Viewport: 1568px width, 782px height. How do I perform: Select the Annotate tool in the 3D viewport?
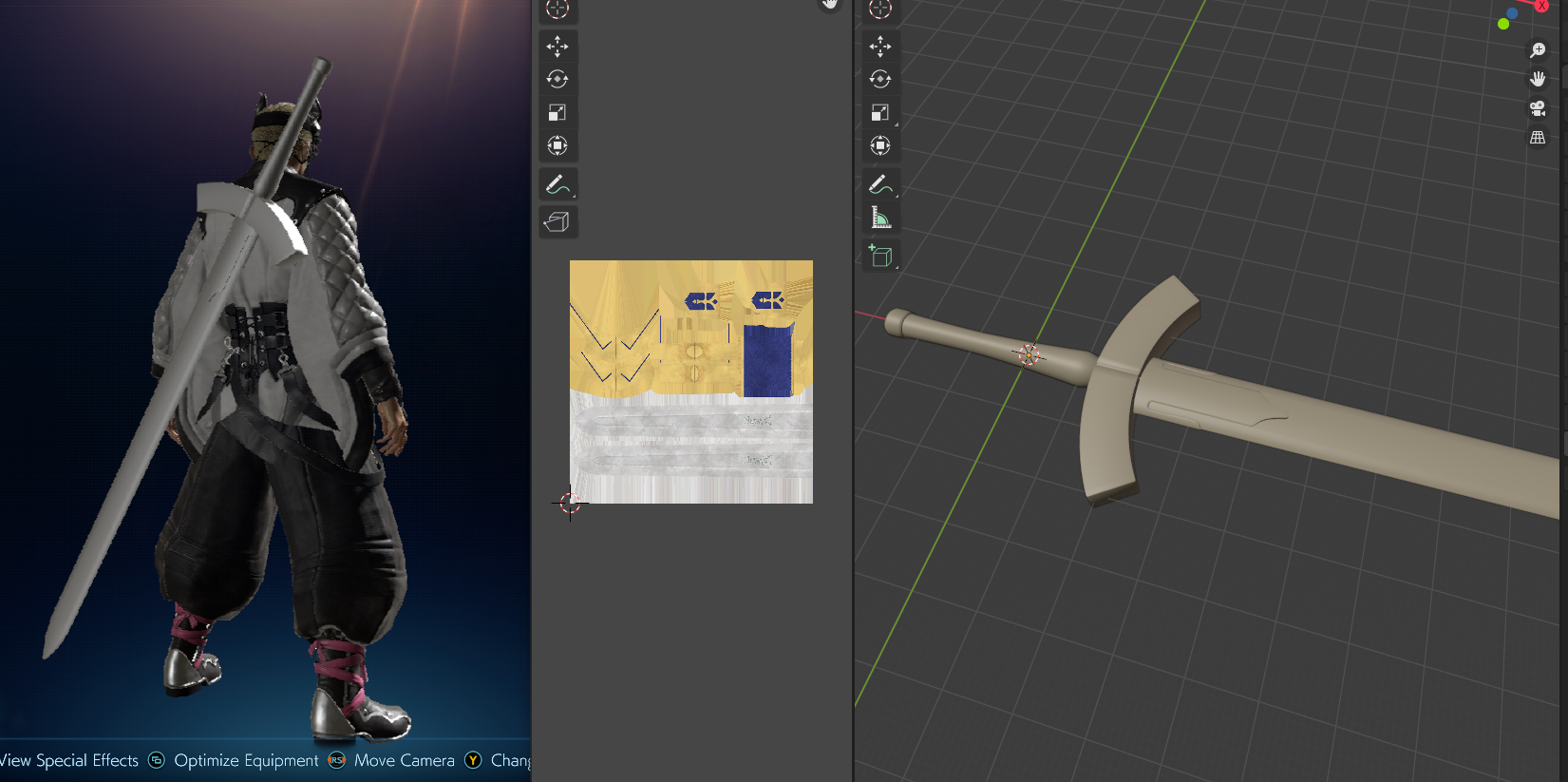point(880,184)
